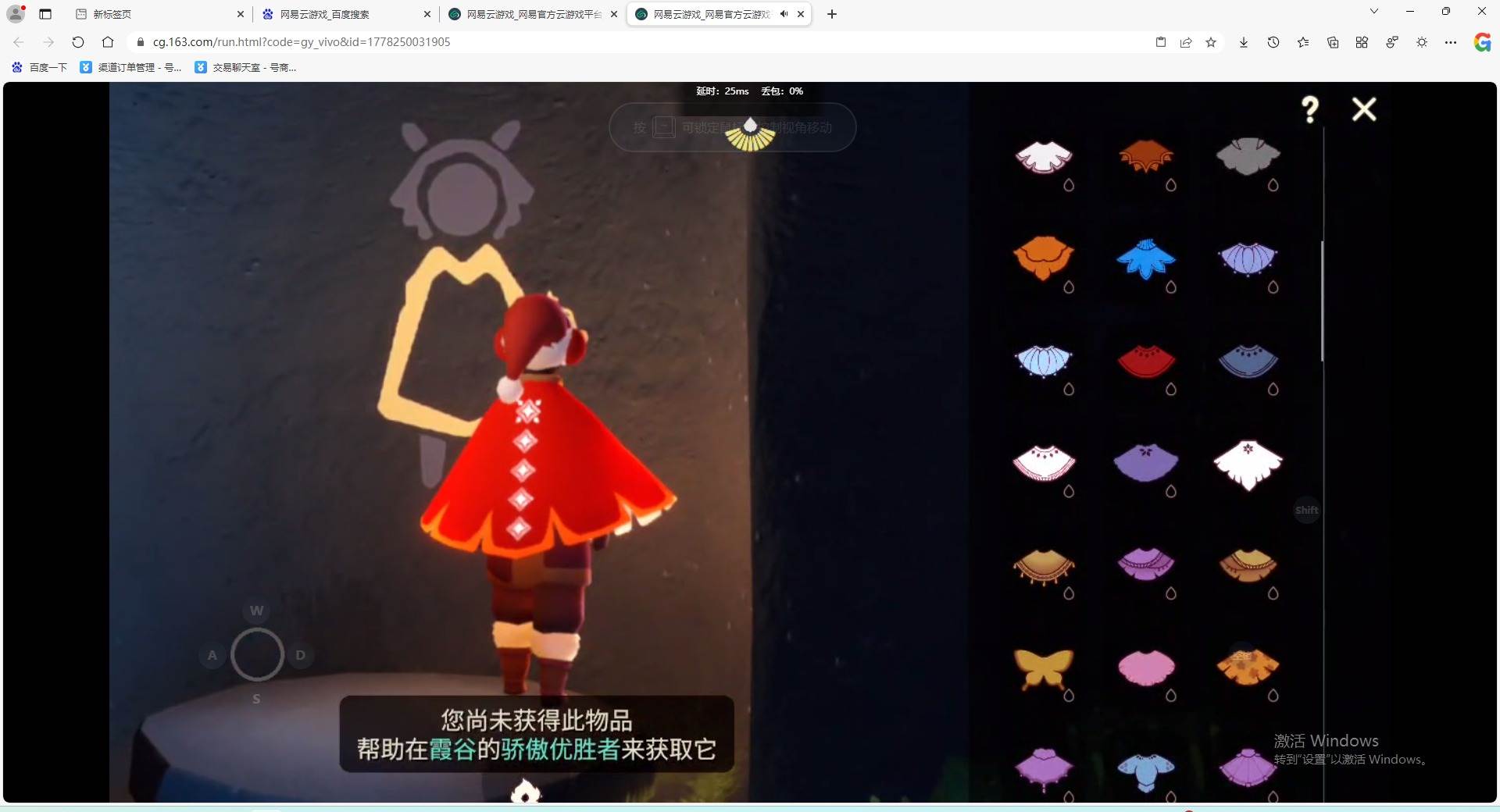Viewport: 1500px width, 812px height.
Task: Select the white cape with pink trim
Action: click(1044, 463)
